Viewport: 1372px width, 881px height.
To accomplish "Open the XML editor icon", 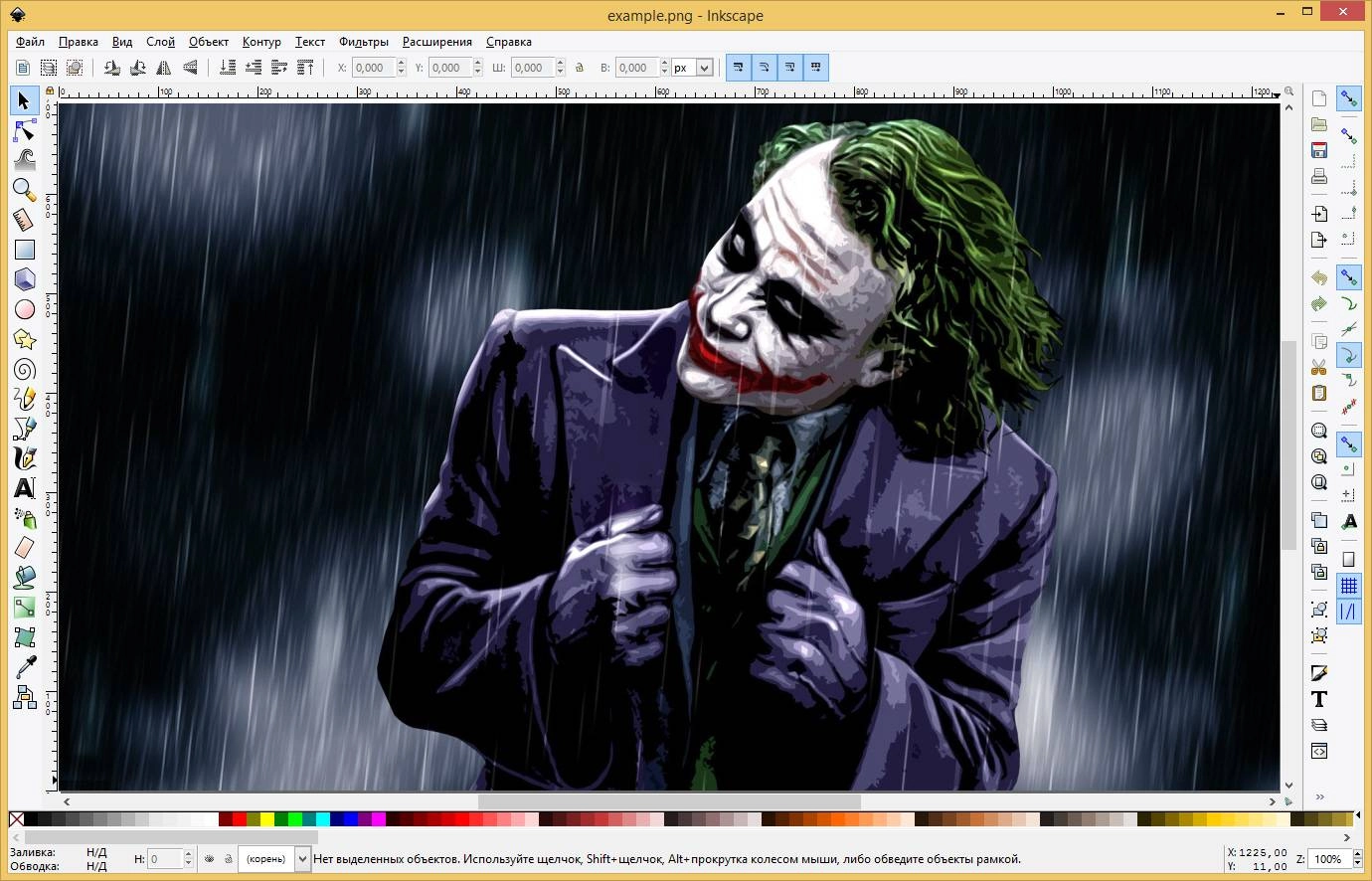I will pos(1319,751).
